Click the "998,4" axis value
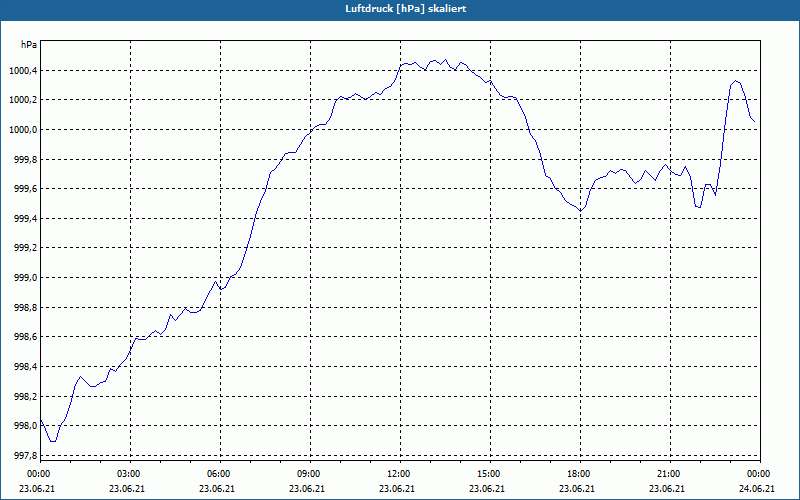The width and height of the screenshot is (800, 500). (x=25, y=367)
